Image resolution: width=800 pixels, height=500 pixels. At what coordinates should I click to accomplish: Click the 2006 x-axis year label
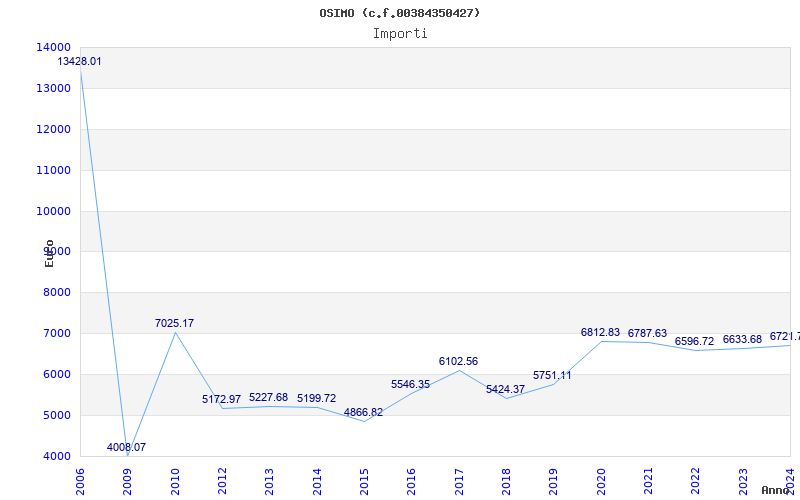(x=80, y=481)
